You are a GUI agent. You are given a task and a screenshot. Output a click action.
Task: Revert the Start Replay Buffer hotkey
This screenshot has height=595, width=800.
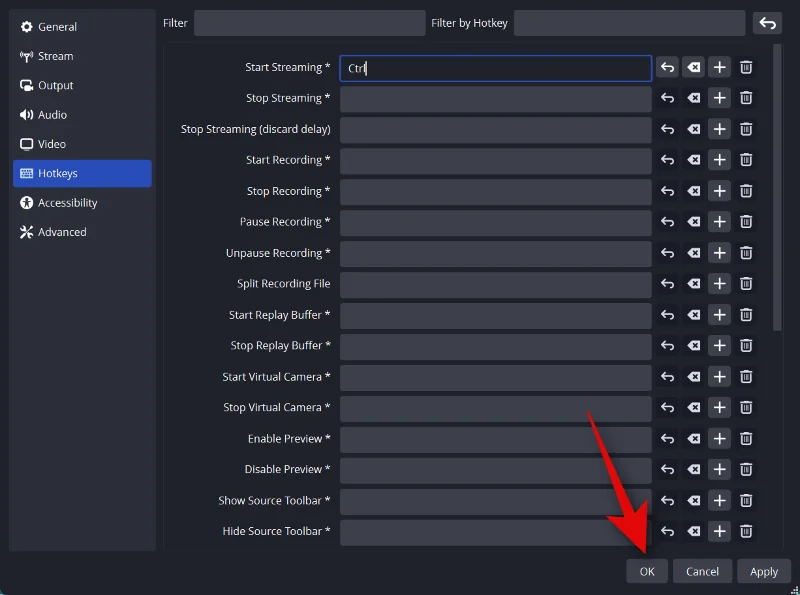[667, 315]
